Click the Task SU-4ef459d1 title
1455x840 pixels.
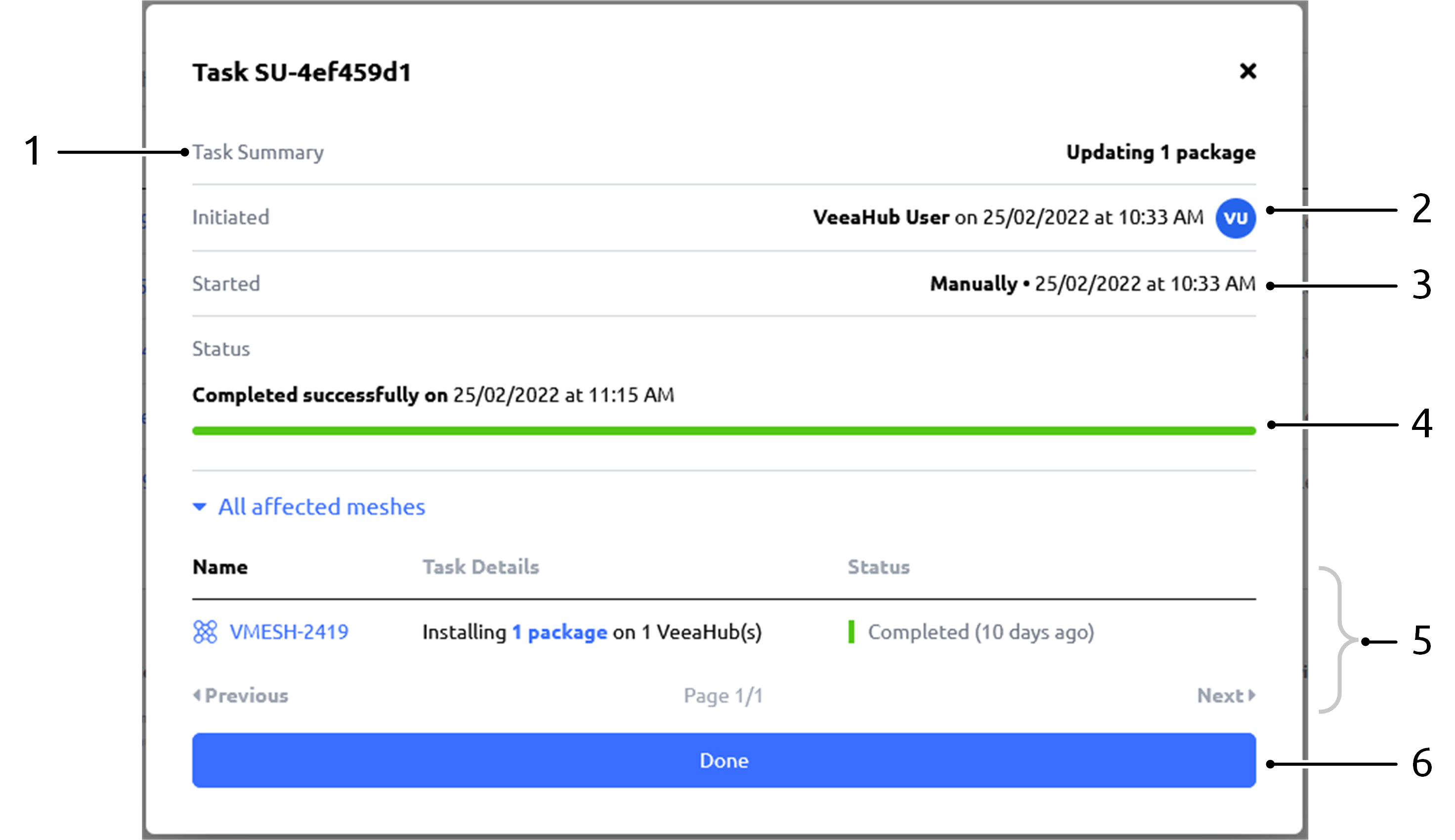coord(302,73)
